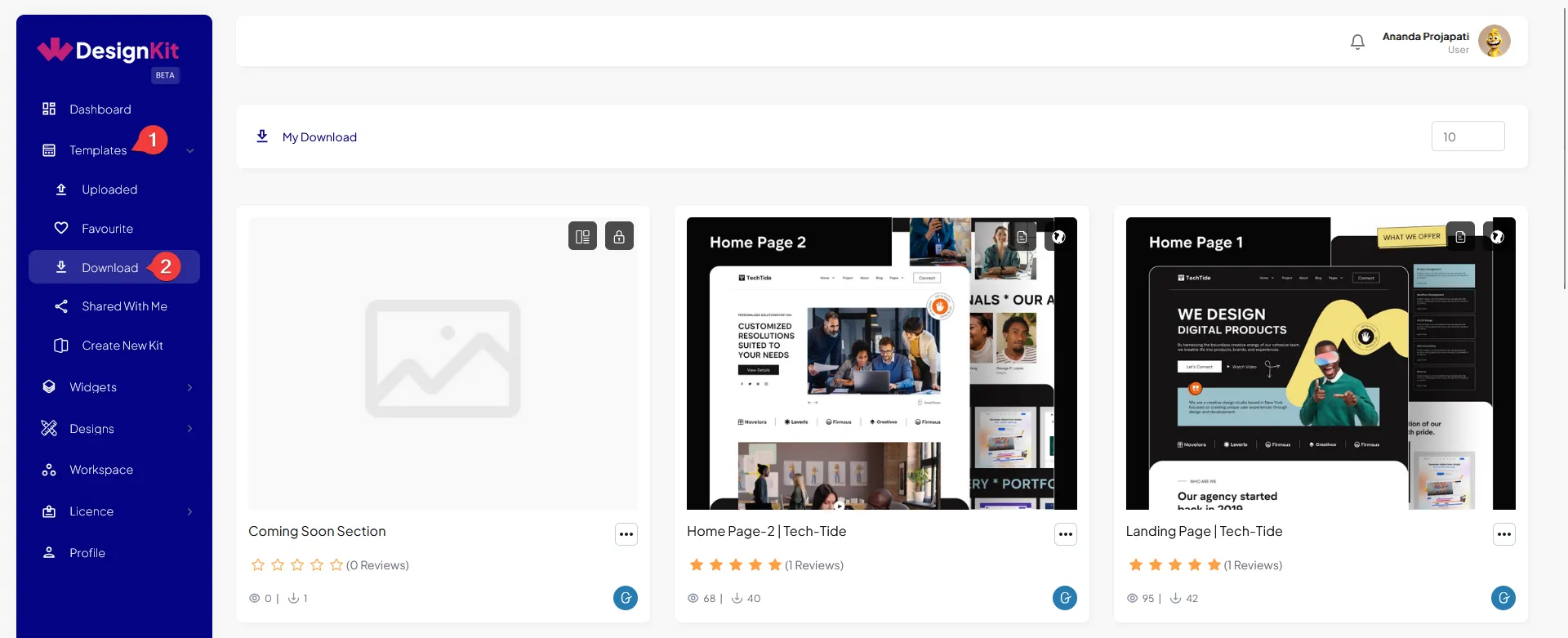Viewport: 1568px width, 638px height.
Task: Click the My Download header icon
Action: point(262,136)
